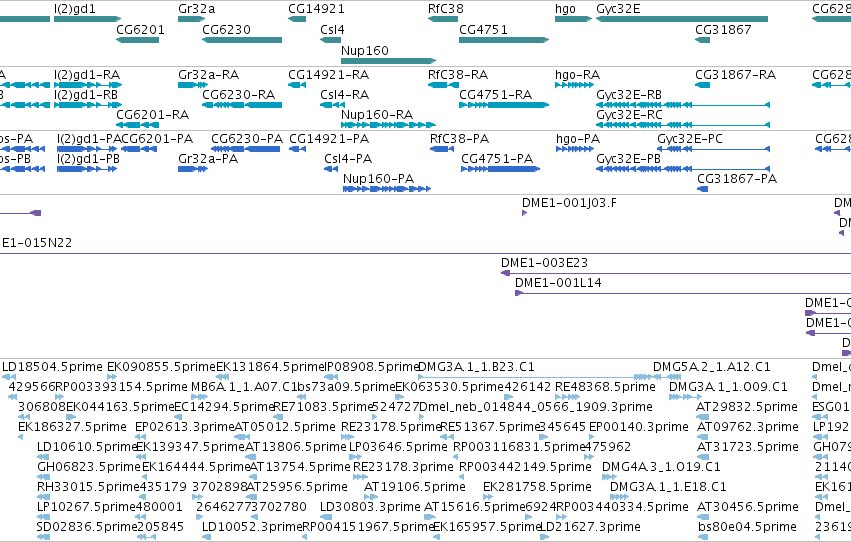Select the Gyc32E-PB coding sequence
Viewport: 851px width, 542px height.
[x=683, y=169]
